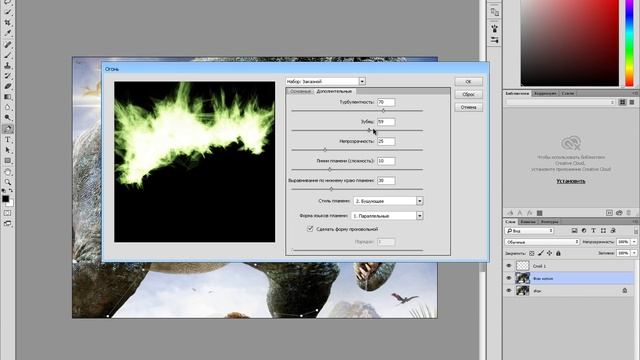Select the Crop tool
This screenshot has height=360, width=640.
point(7,23)
